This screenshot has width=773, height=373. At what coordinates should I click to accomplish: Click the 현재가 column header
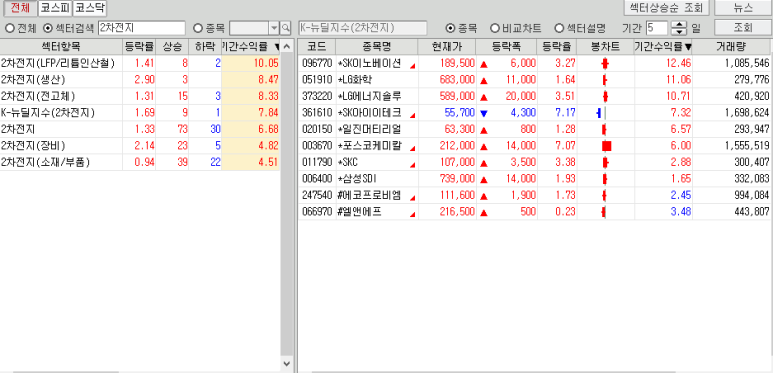(447, 47)
